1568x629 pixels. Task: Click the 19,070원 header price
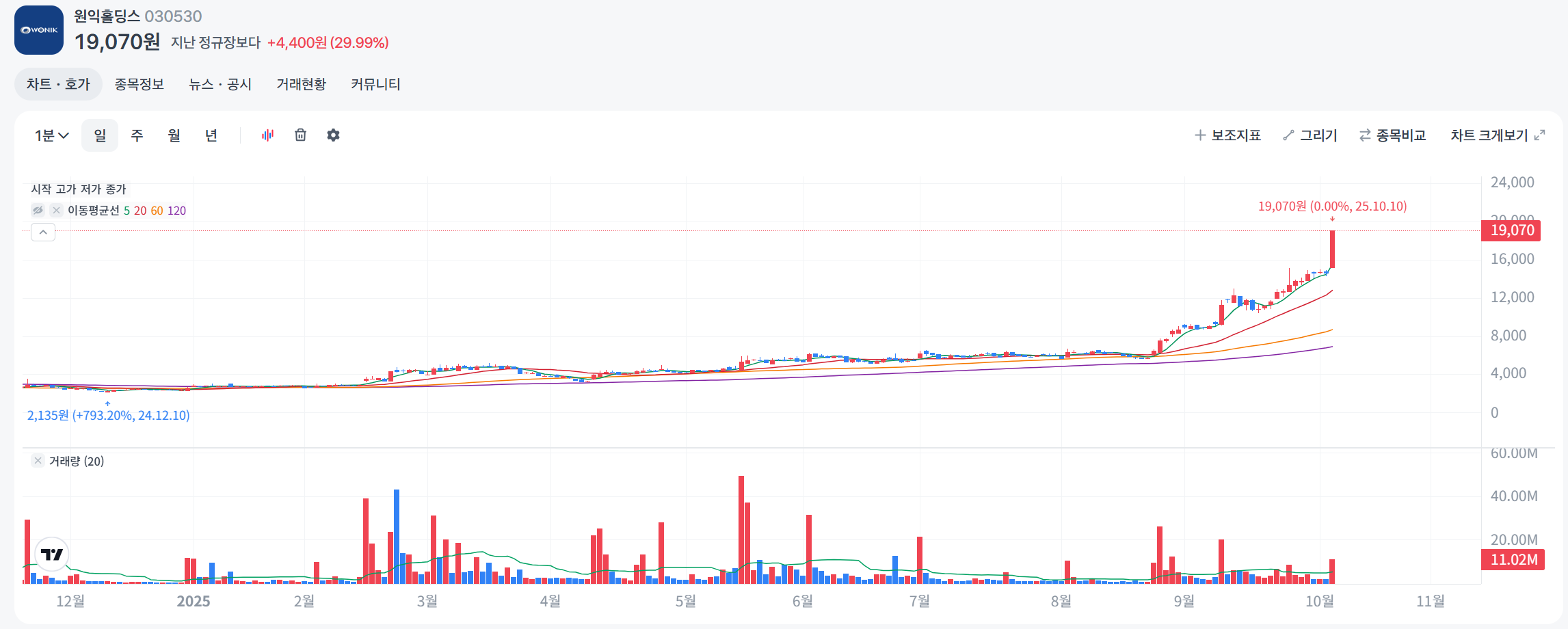[117, 42]
